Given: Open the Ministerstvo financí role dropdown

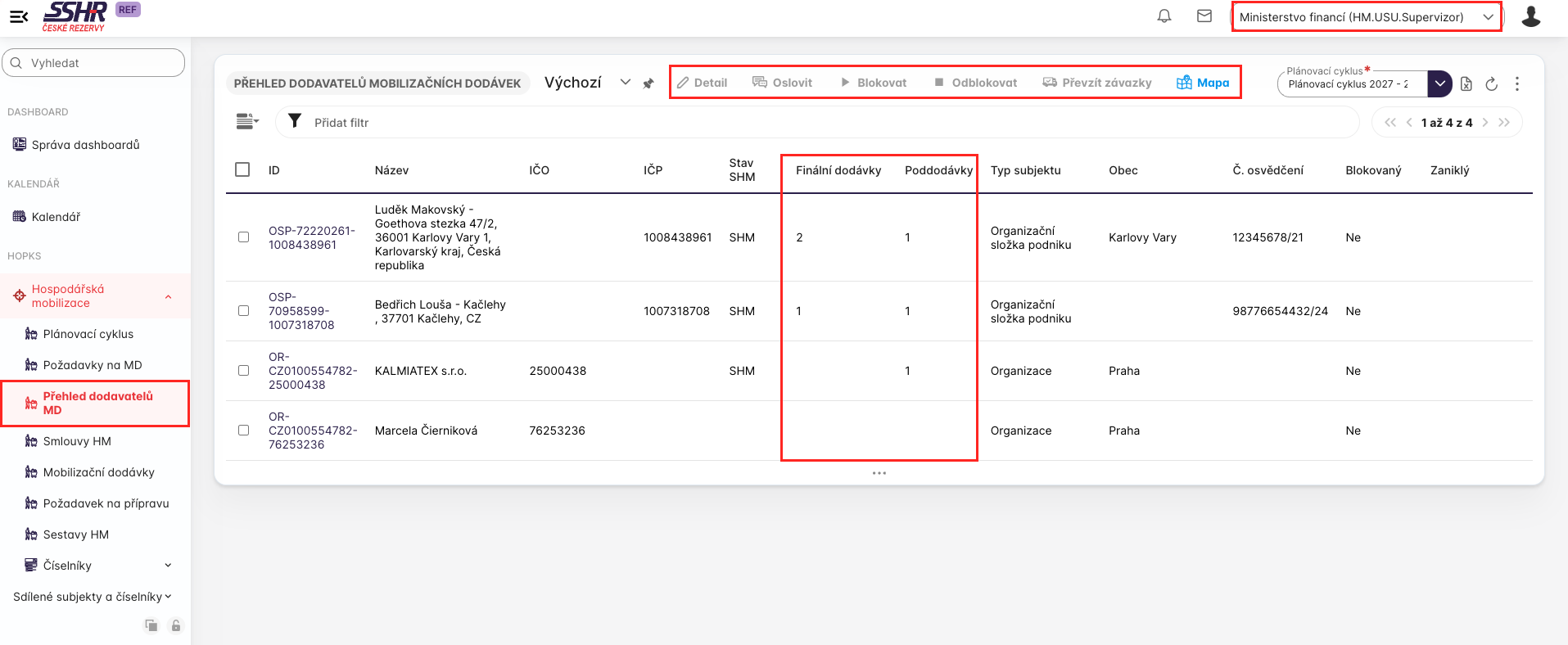Looking at the screenshot, I should [x=1366, y=17].
